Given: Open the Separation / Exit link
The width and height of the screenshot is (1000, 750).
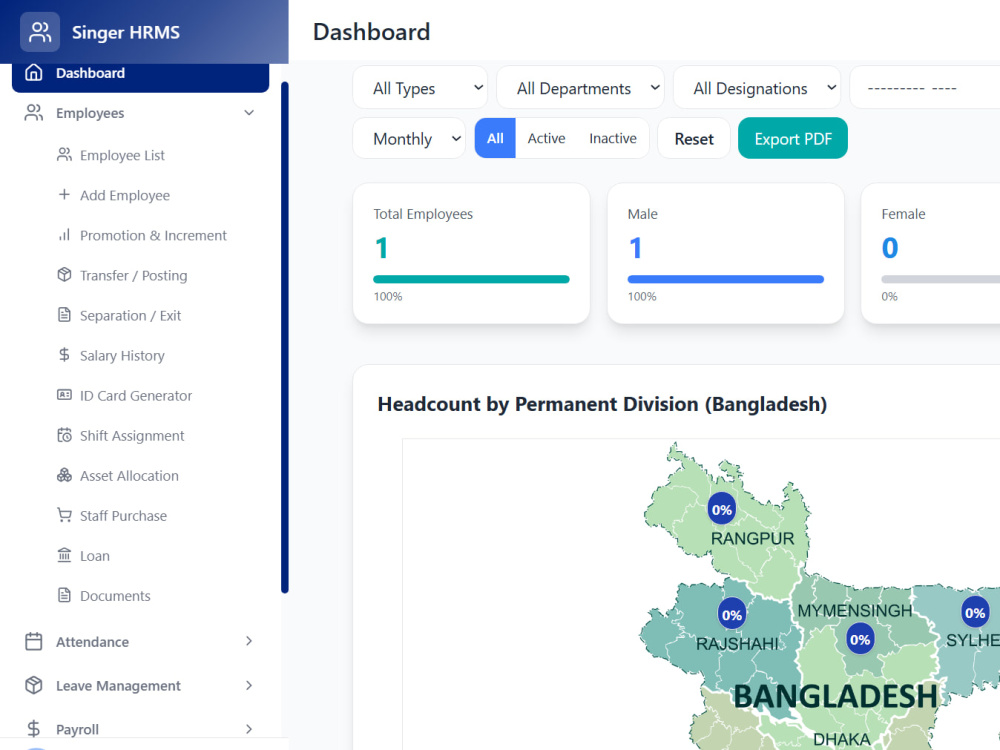Looking at the screenshot, I should [x=130, y=316].
